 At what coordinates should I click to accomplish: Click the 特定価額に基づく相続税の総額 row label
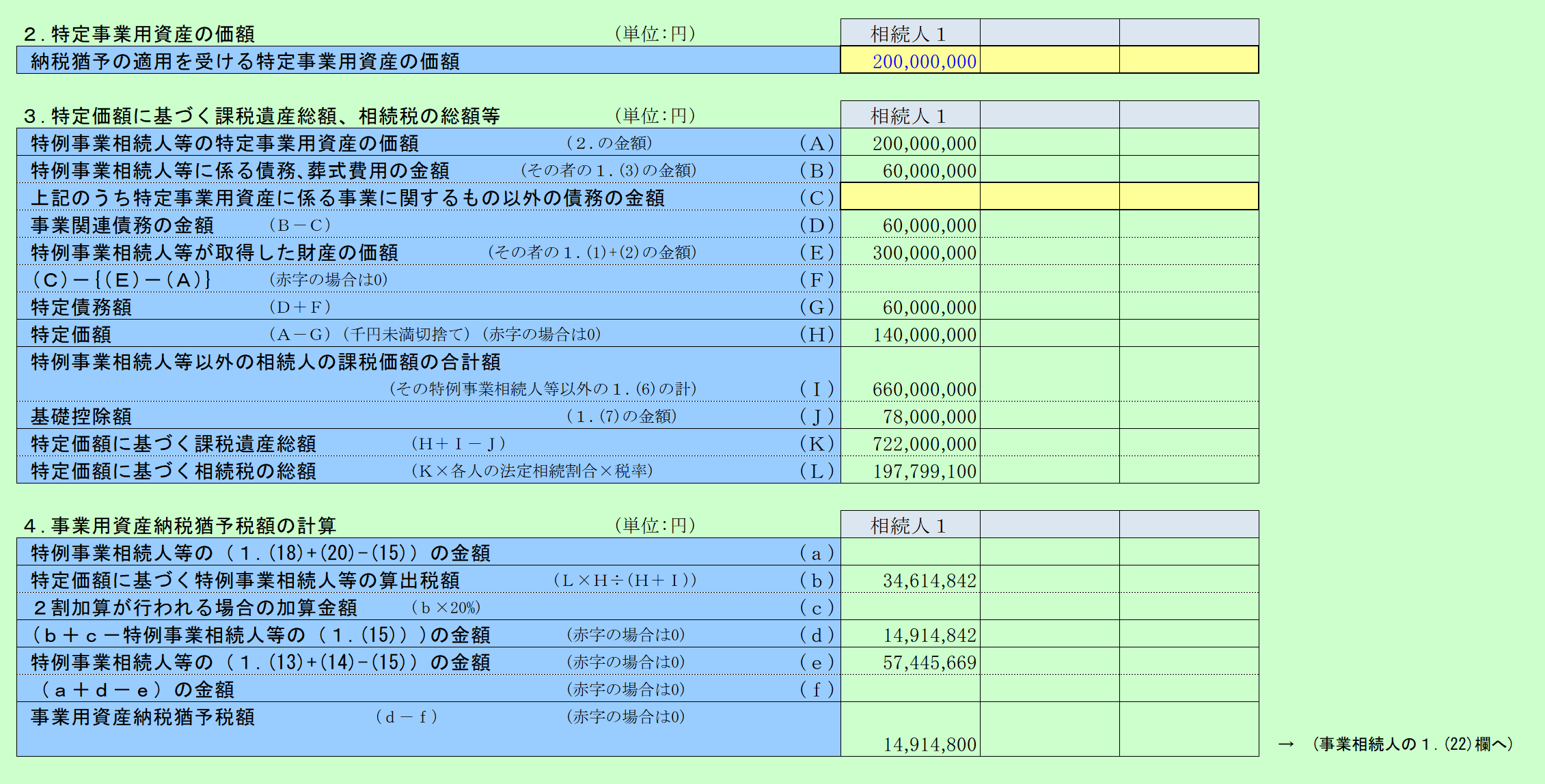[x=174, y=471]
